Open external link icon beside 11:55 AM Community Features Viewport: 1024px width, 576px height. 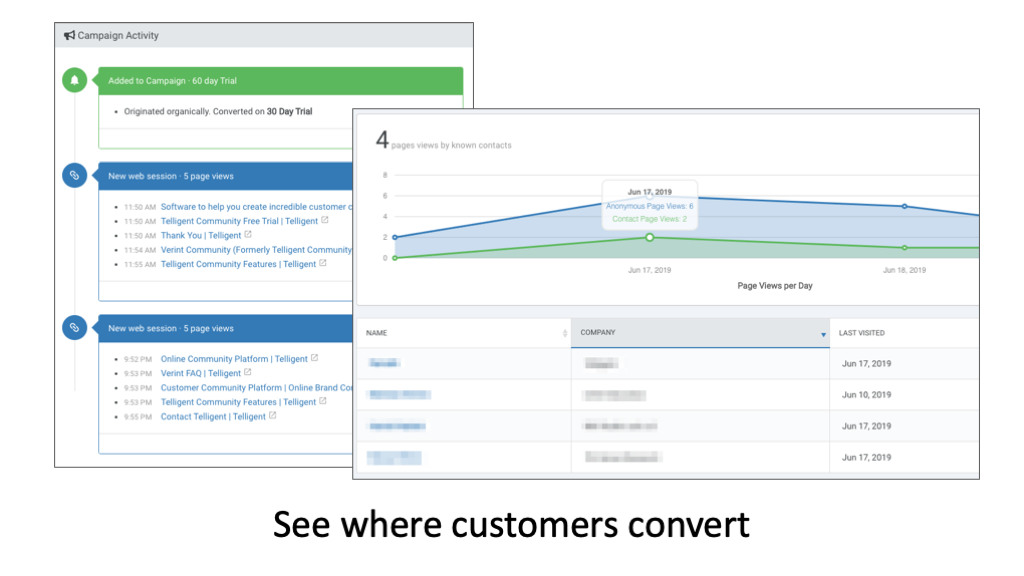323,263
